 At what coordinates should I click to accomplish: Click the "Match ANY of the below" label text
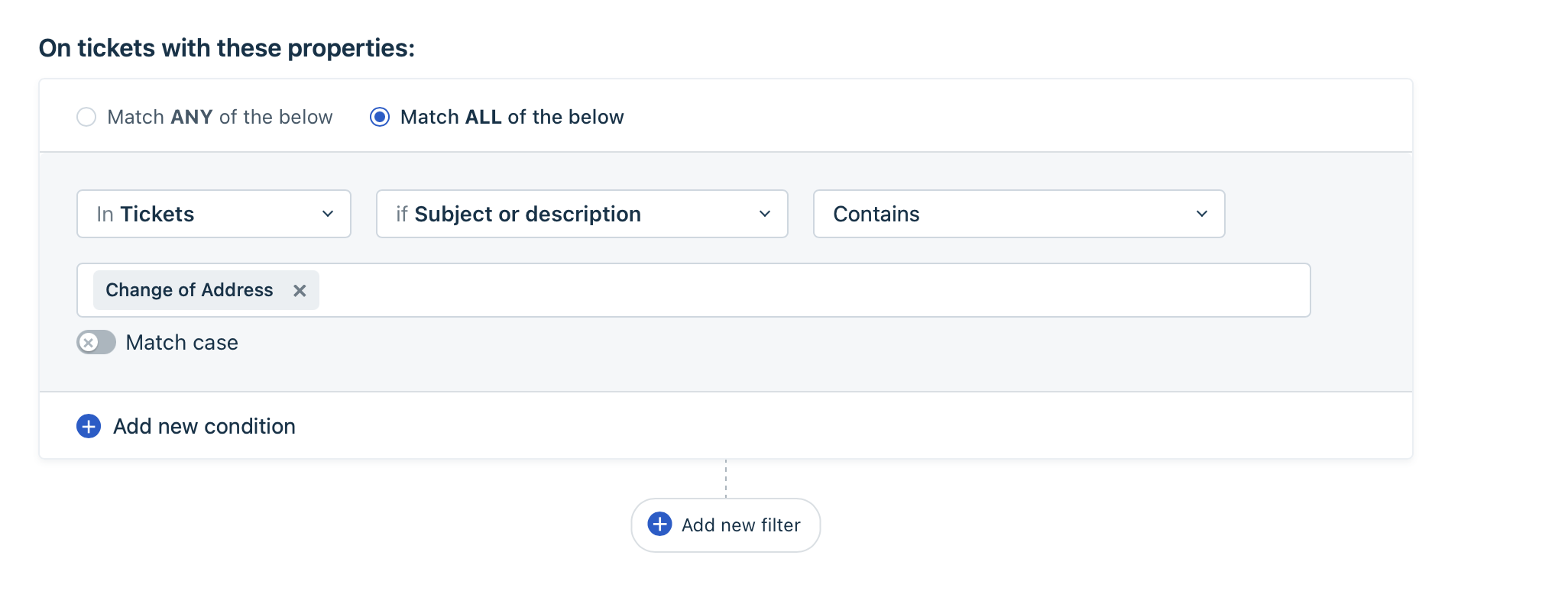coord(220,117)
